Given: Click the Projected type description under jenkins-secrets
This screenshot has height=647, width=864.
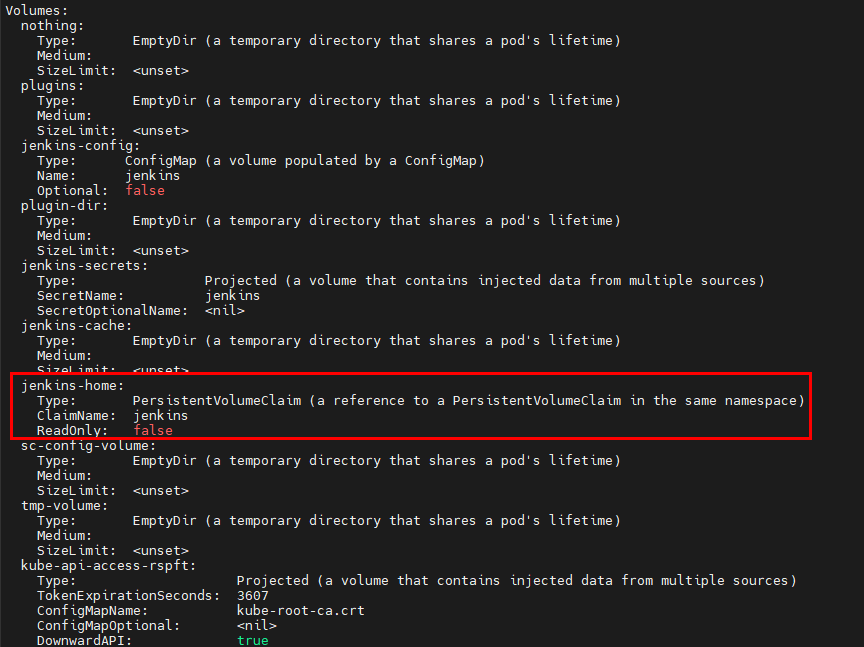Looking at the screenshot, I should point(484,281).
